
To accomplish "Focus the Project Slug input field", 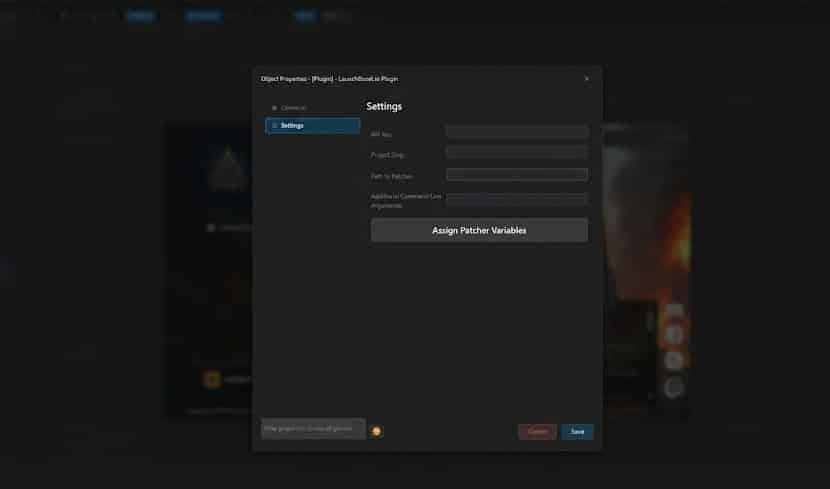I will [x=517, y=152].
